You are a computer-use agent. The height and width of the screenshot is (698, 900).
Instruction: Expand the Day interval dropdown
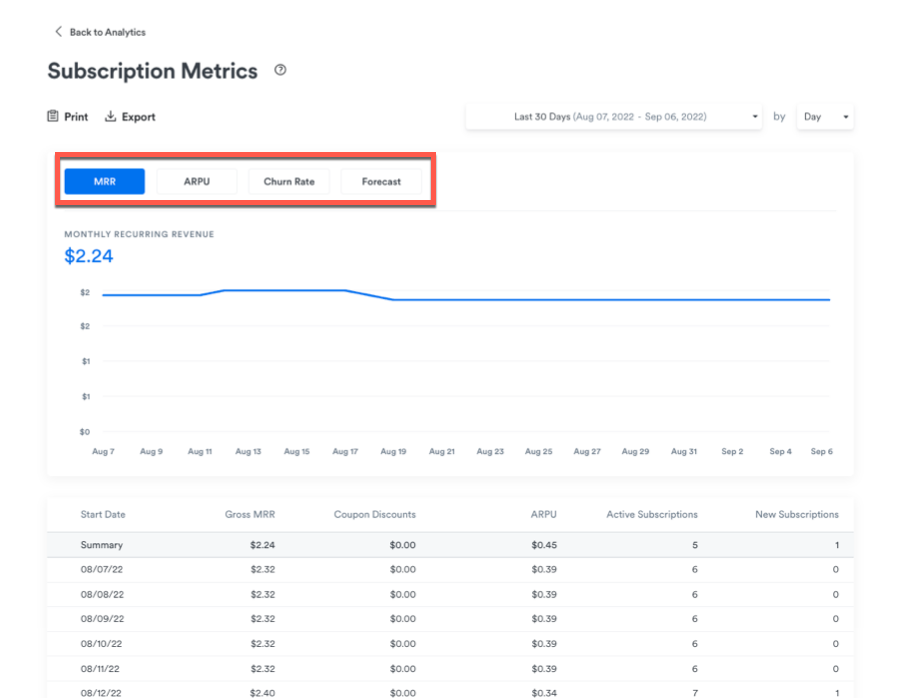coord(825,117)
